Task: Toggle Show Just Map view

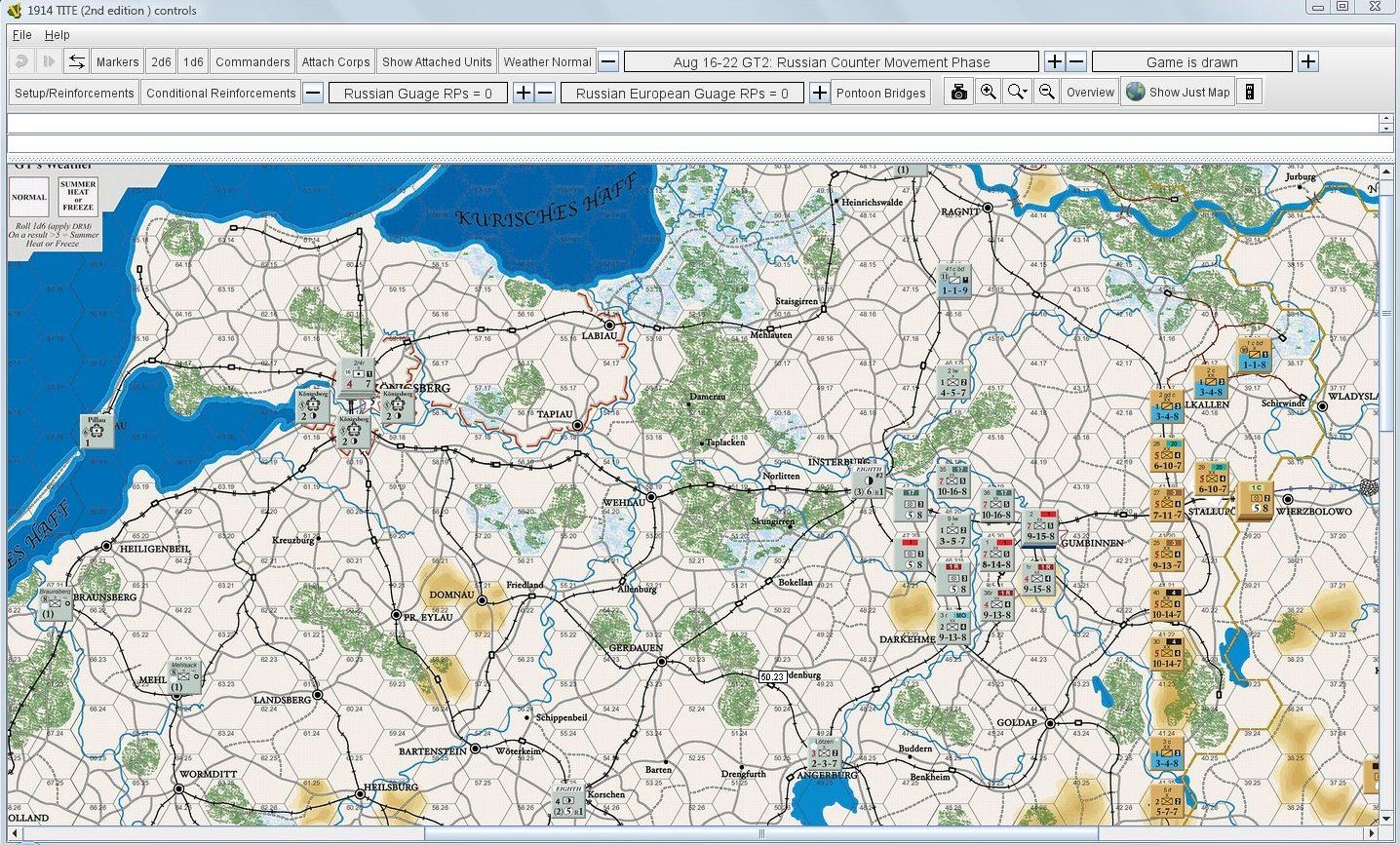Action: (1178, 93)
